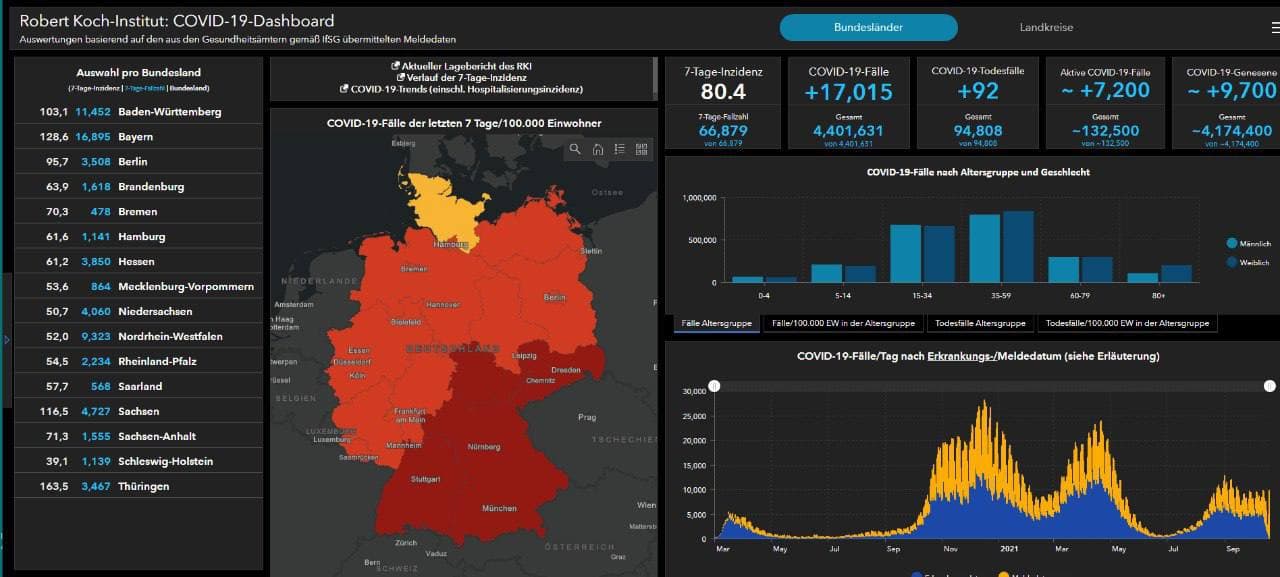
Task: Open the map search magnifier tool
Action: tap(575, 149)
